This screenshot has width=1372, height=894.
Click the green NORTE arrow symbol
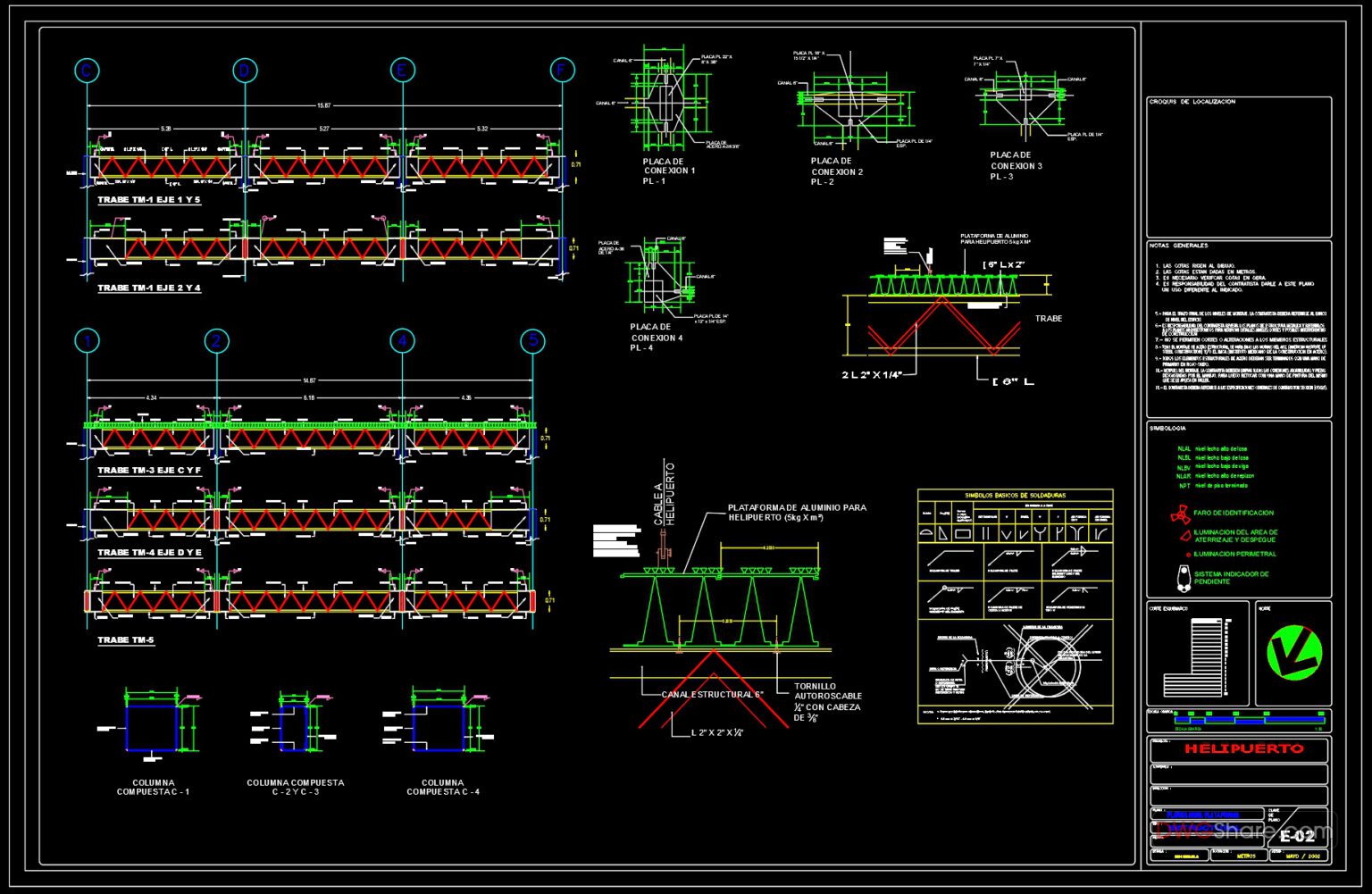pyautogui.click(x=1293, y=651)
